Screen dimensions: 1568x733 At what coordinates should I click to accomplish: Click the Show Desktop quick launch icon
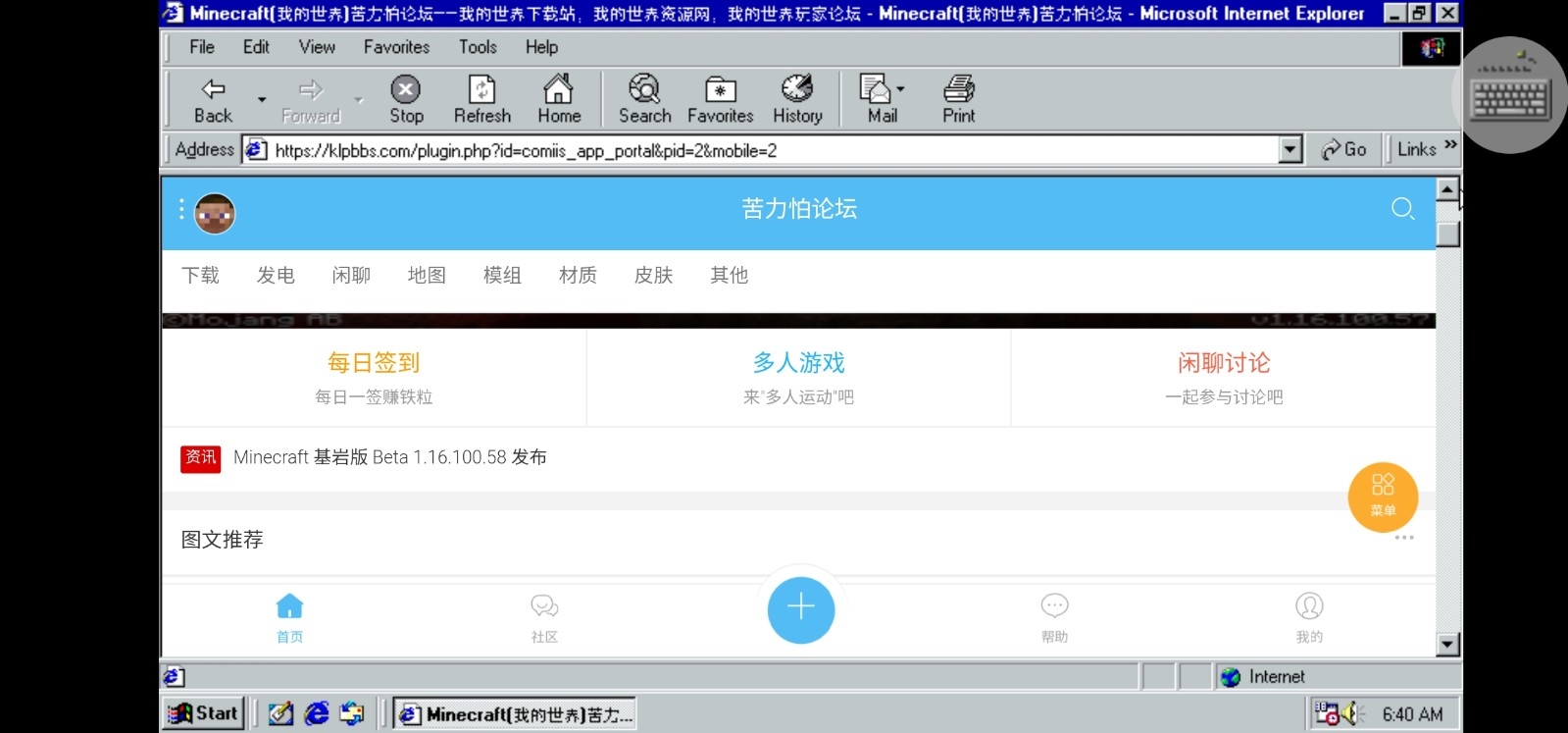pos(280,713)
